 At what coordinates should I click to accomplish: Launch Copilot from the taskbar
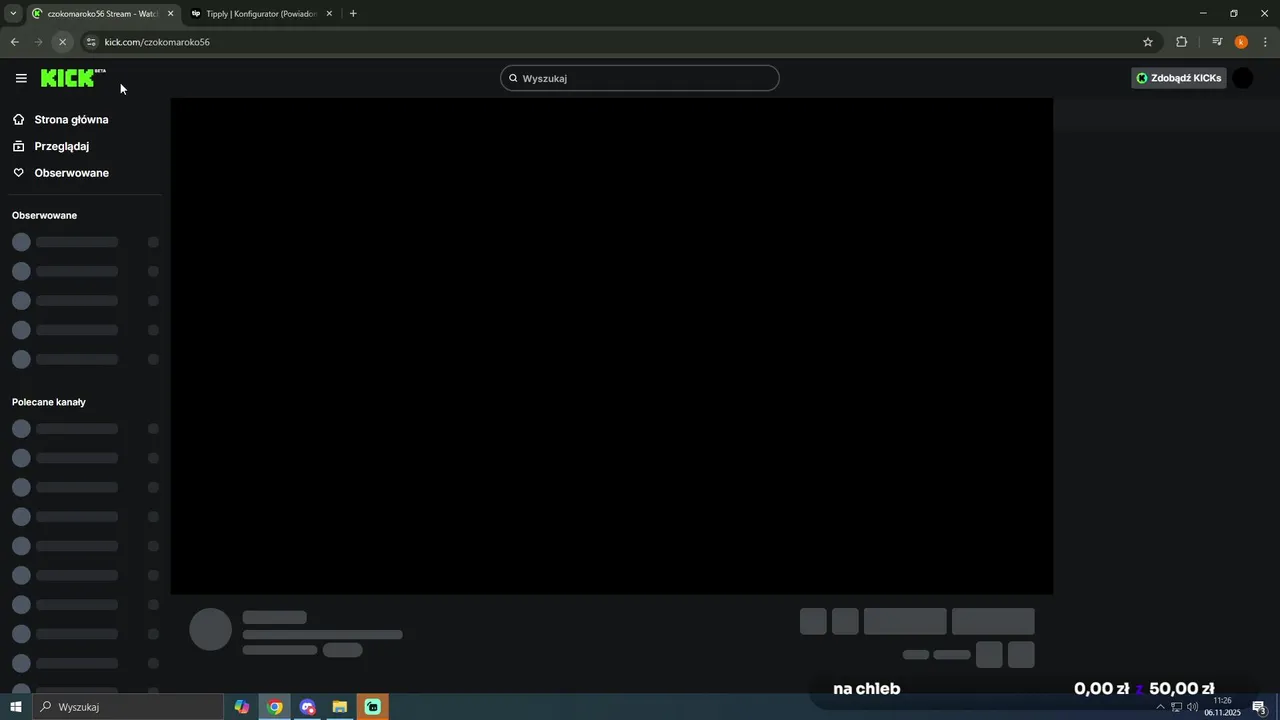click(242, 707)
